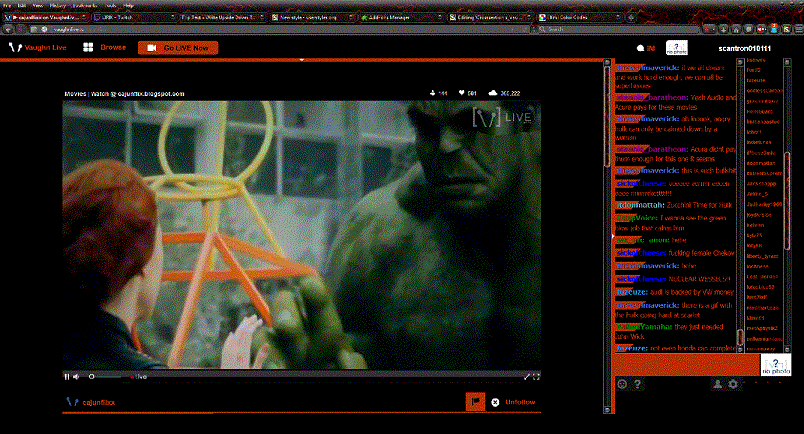Report the channel with the flag button
Image resolution: width=804 pixels, height=434 pixels.
[x=475, y=402]
